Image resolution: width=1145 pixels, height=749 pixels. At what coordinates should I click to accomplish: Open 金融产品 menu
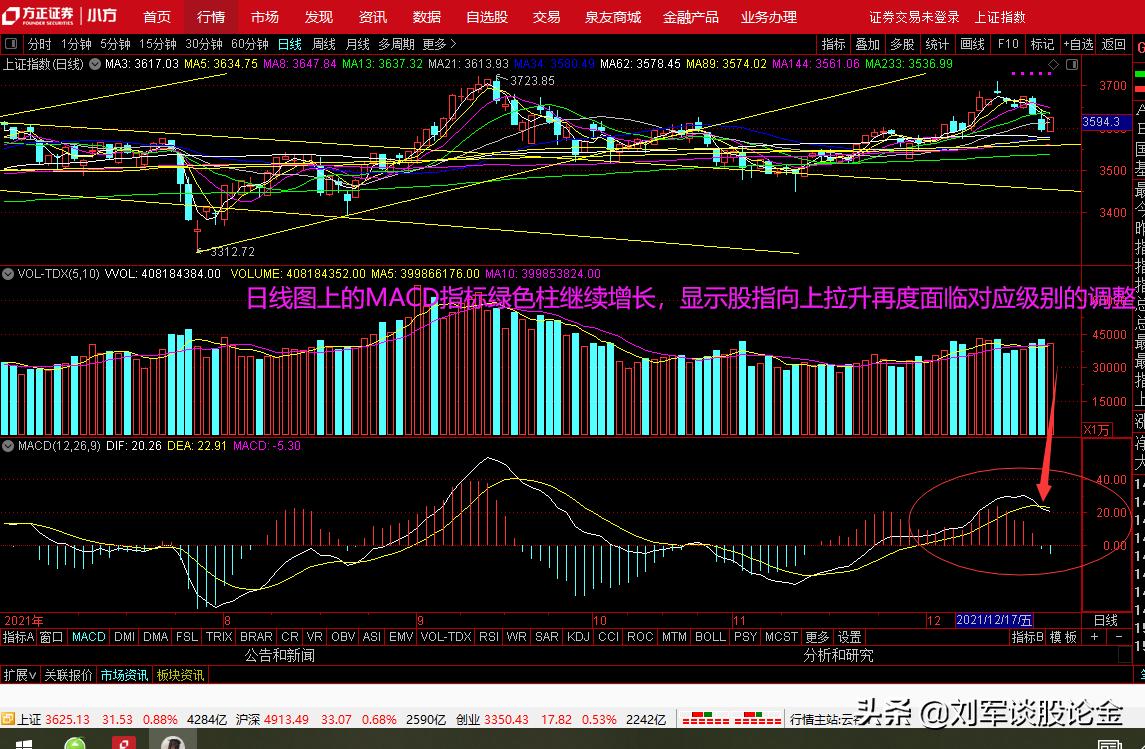click(x=691, y=16)
